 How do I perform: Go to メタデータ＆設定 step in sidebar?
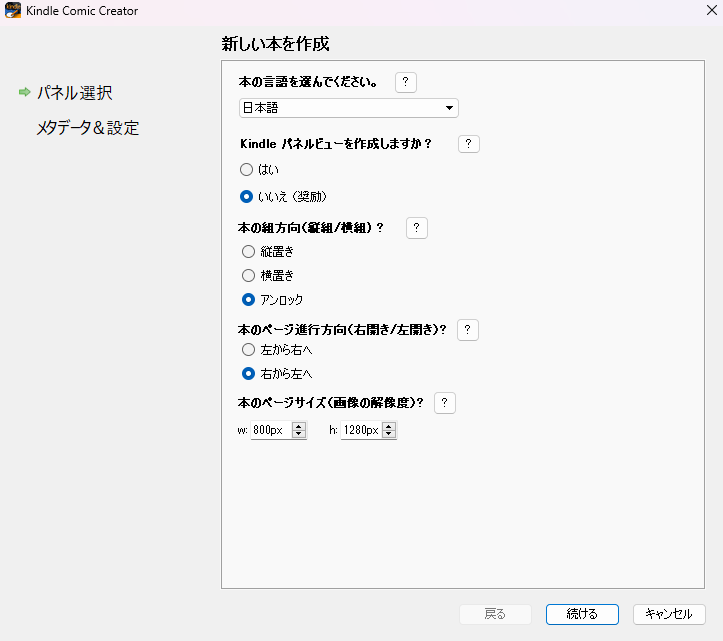coord(88,128)
